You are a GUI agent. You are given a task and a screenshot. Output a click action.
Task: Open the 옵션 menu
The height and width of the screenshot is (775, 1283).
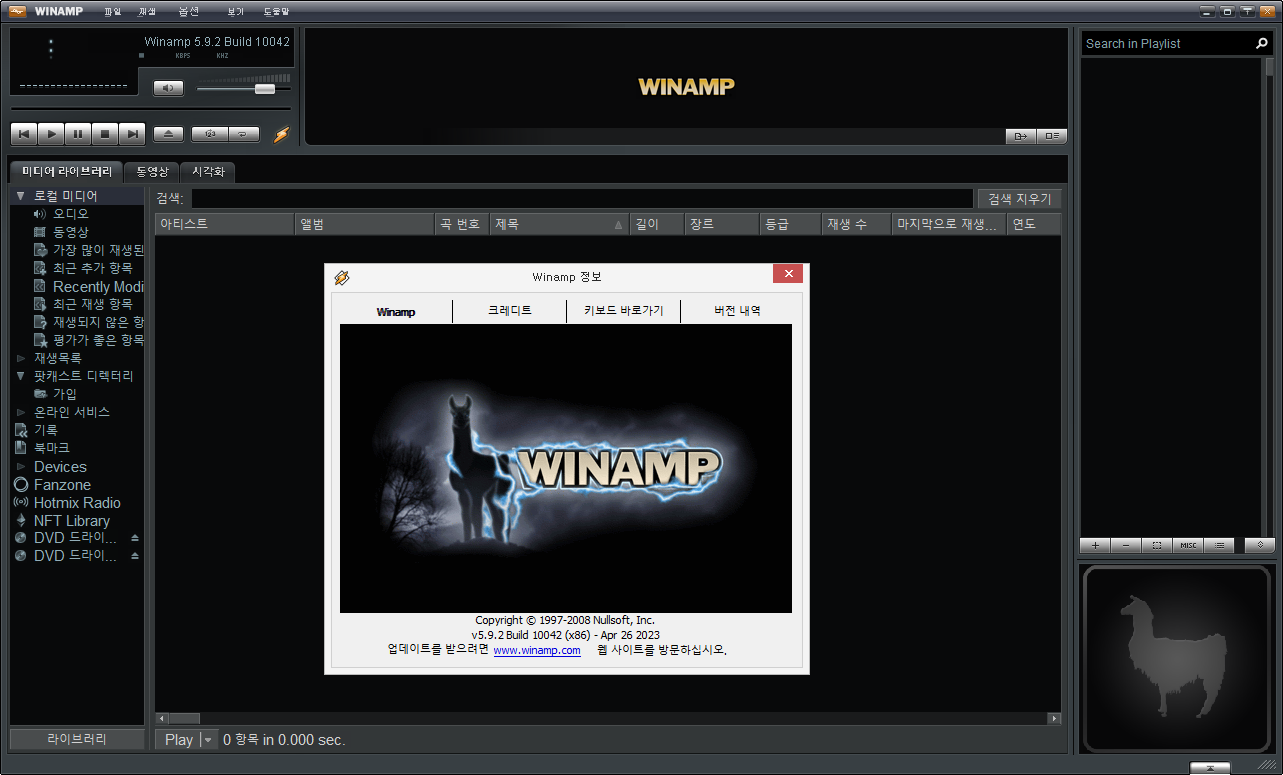189,12
